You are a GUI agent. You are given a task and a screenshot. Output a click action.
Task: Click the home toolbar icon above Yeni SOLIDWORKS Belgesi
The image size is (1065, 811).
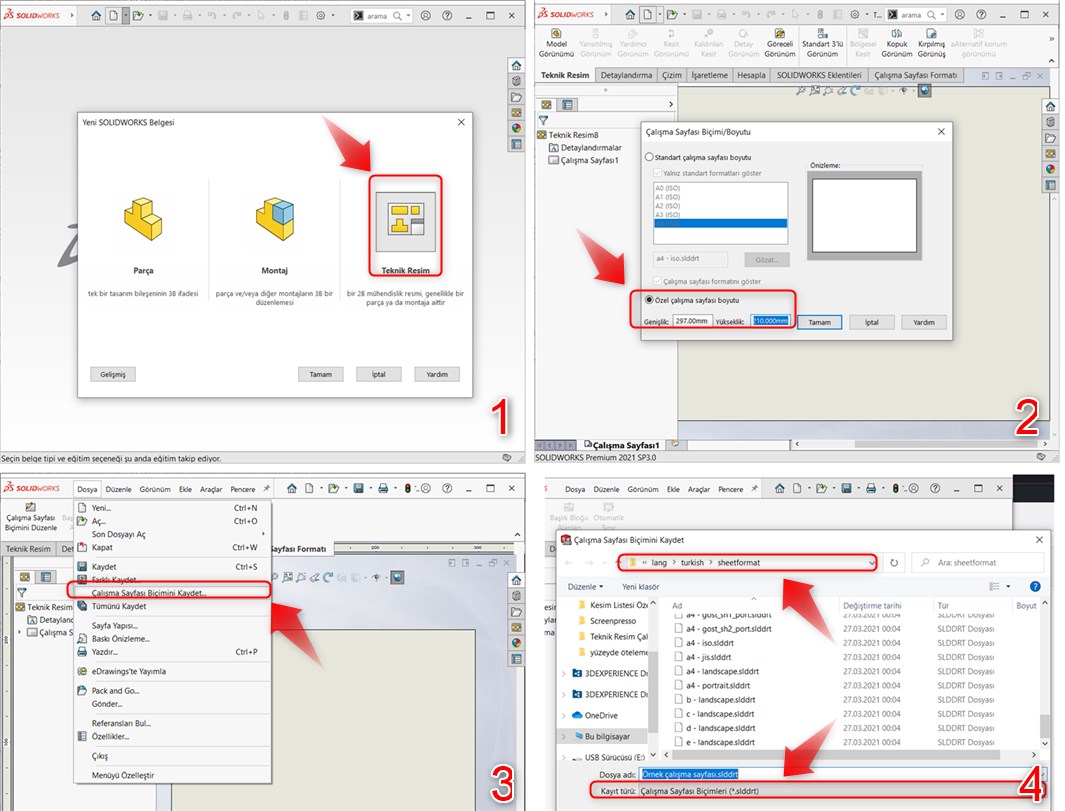[x=96, y=15]
